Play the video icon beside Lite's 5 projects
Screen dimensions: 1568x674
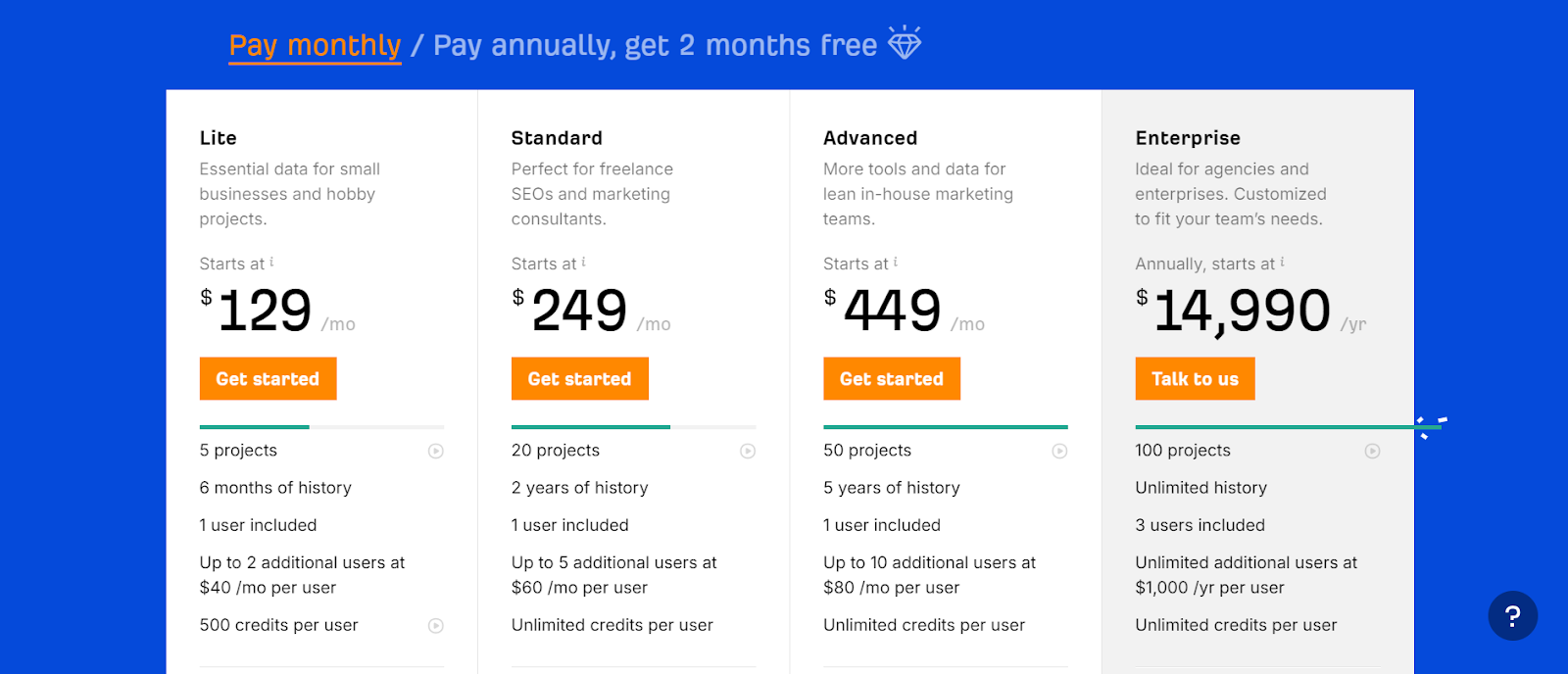435,451
